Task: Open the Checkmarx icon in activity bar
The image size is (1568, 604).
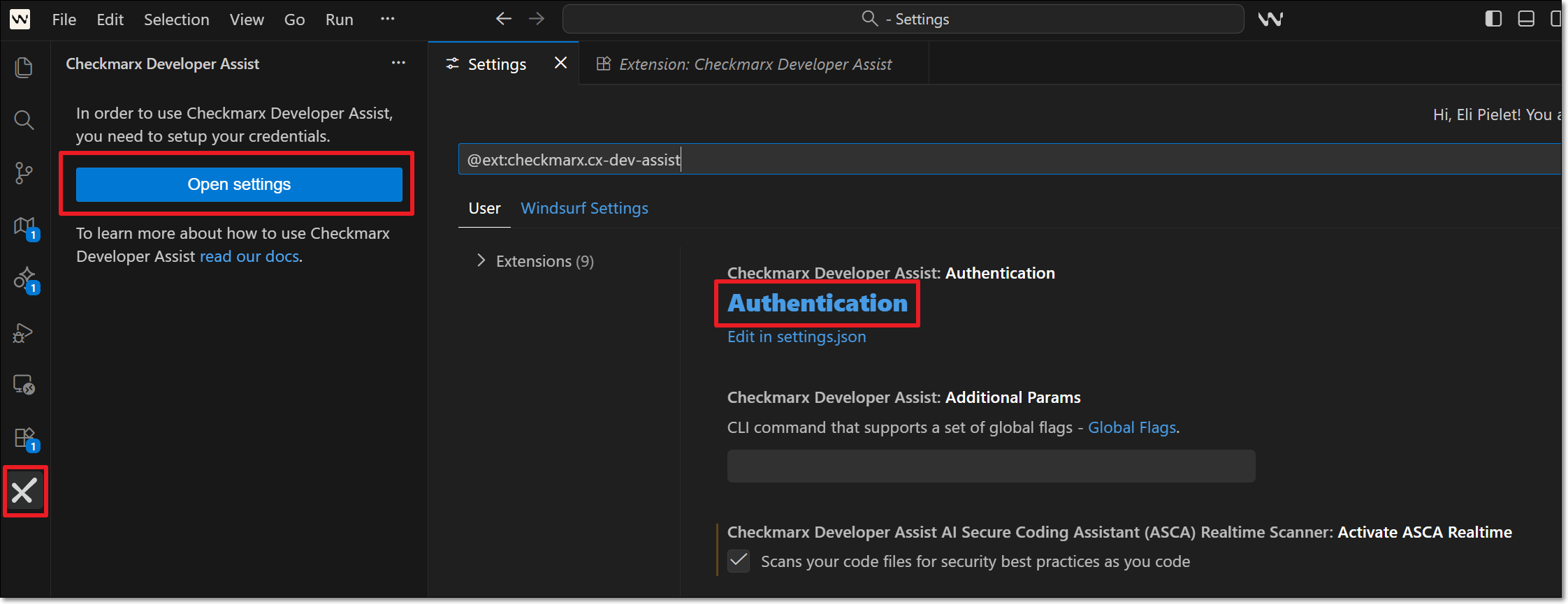Action: click(24, 492)
